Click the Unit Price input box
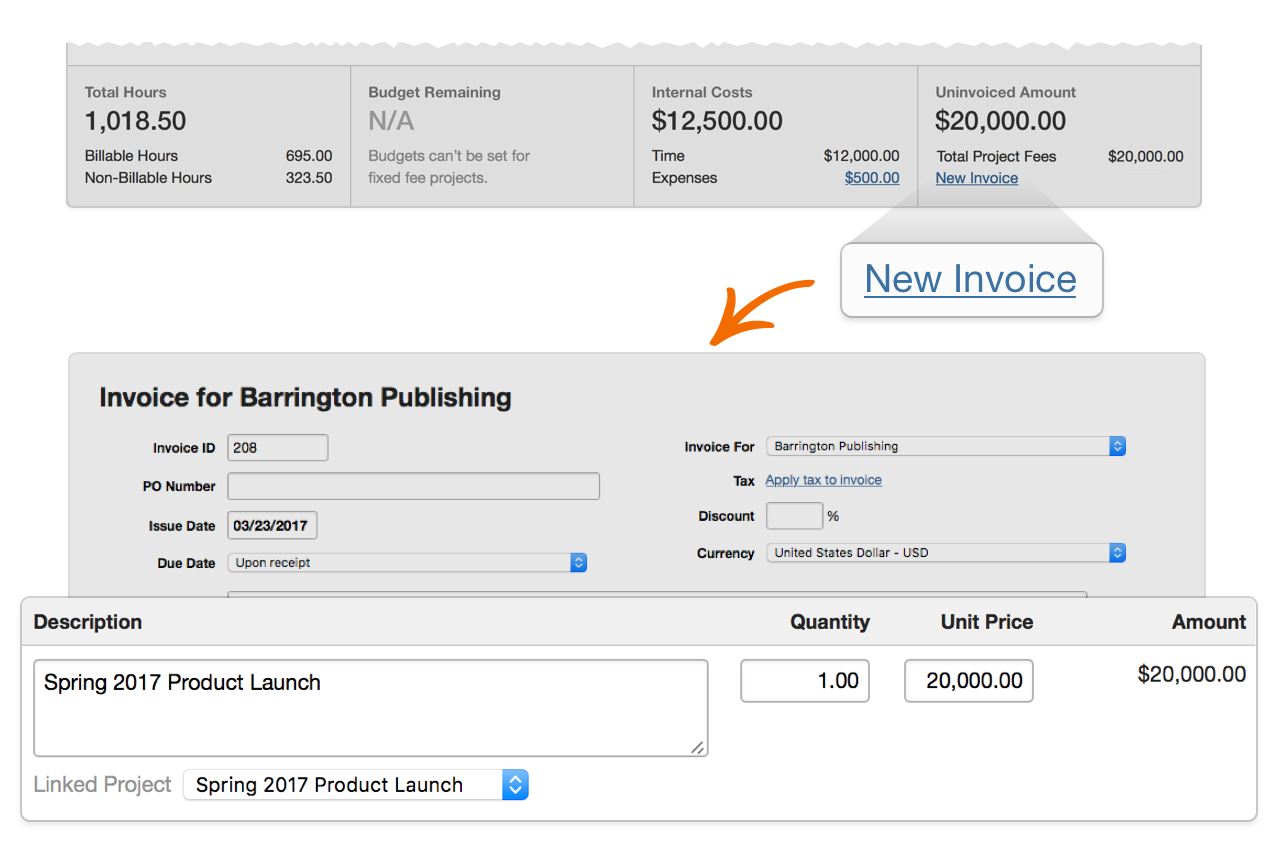Screen dimensions: 1280x868 click(x=968, y=681)
